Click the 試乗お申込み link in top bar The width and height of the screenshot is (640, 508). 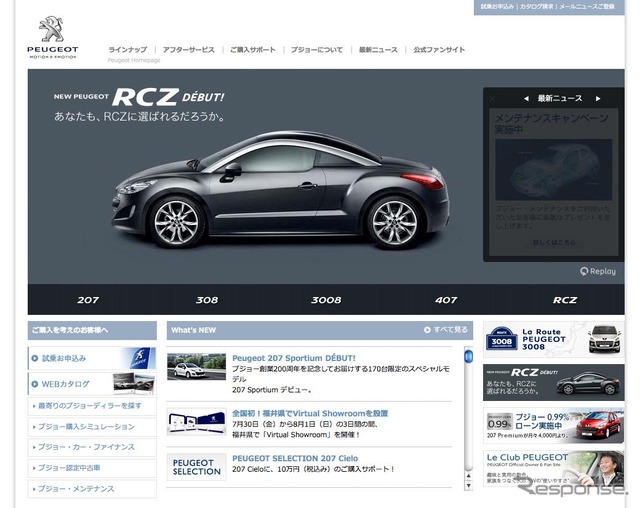pyautogui.click(x=497, y=7)
